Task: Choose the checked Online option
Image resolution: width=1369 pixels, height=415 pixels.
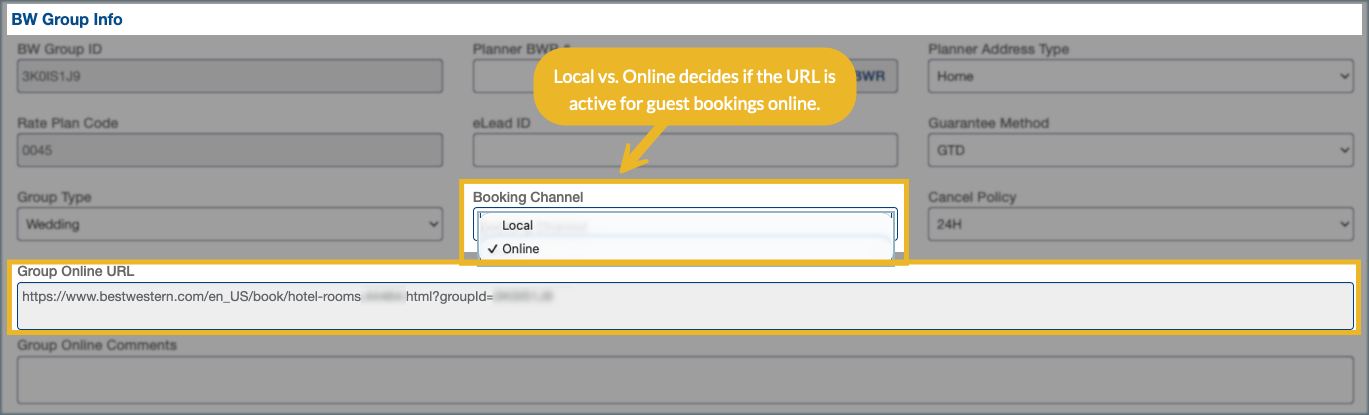Action: (x=520, y=249)
